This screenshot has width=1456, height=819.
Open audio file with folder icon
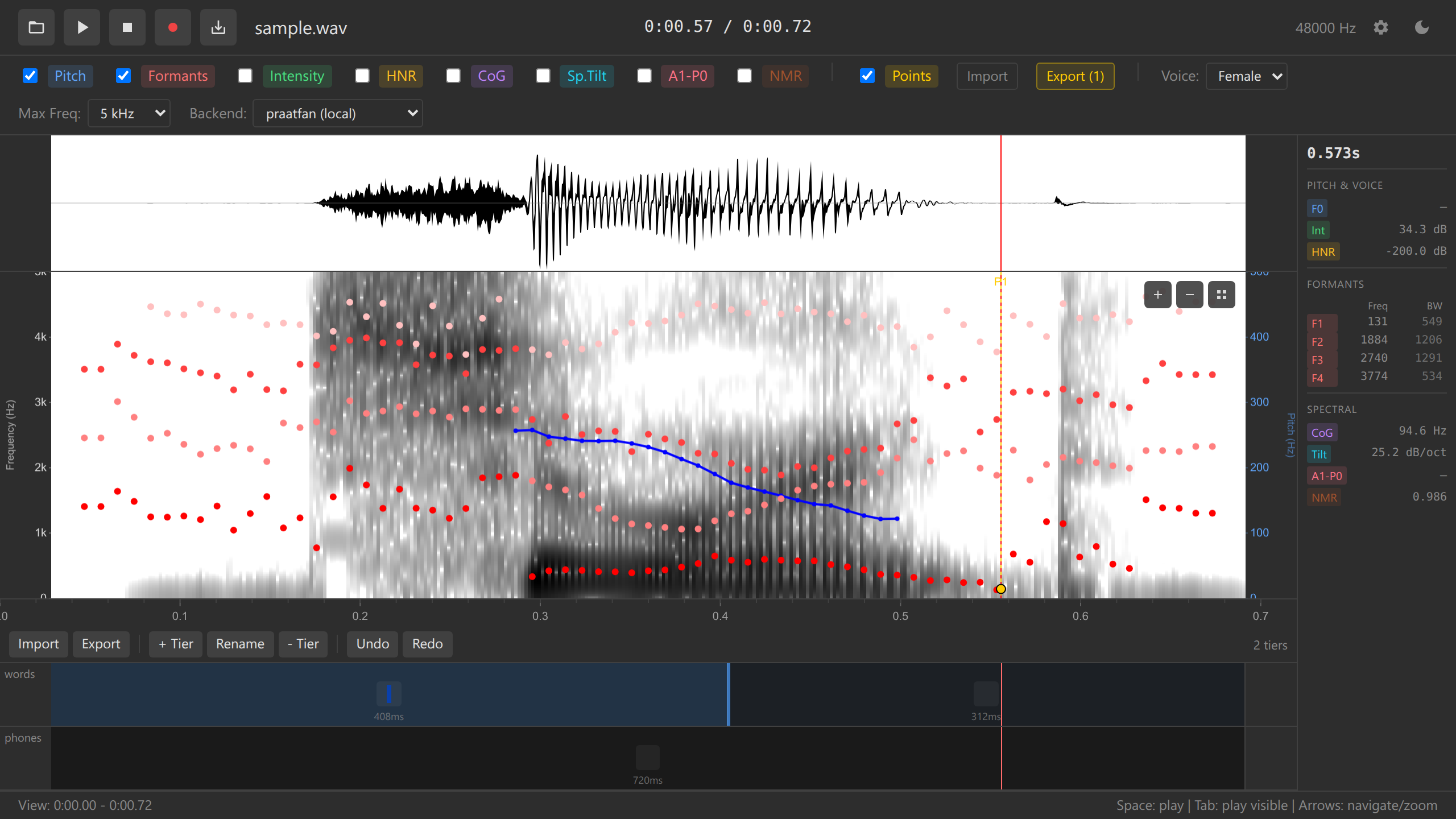click(x=36, y=27)
